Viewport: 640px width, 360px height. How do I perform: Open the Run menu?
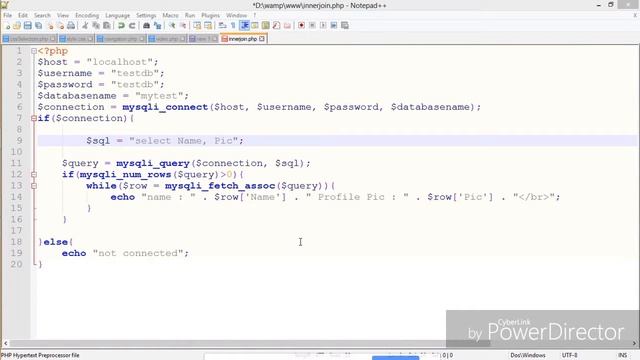pyautogui.click(x=190, y=15)
